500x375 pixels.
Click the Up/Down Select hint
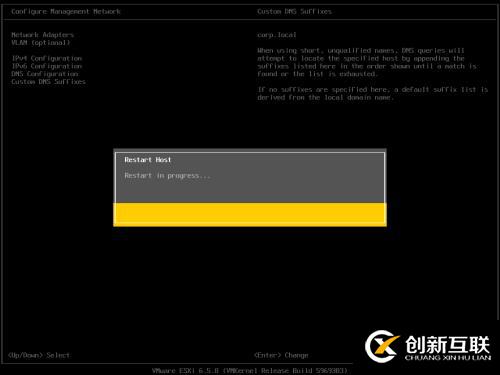(x=39, y=355)
